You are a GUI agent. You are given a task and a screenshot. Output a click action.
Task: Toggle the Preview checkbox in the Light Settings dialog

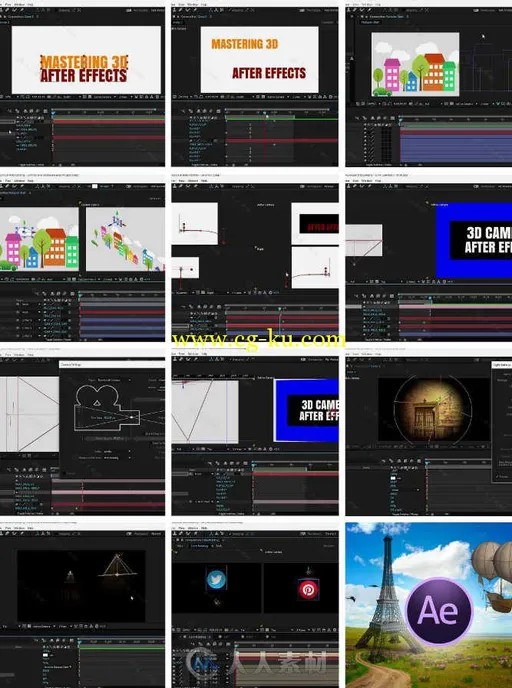pos(498,477)
